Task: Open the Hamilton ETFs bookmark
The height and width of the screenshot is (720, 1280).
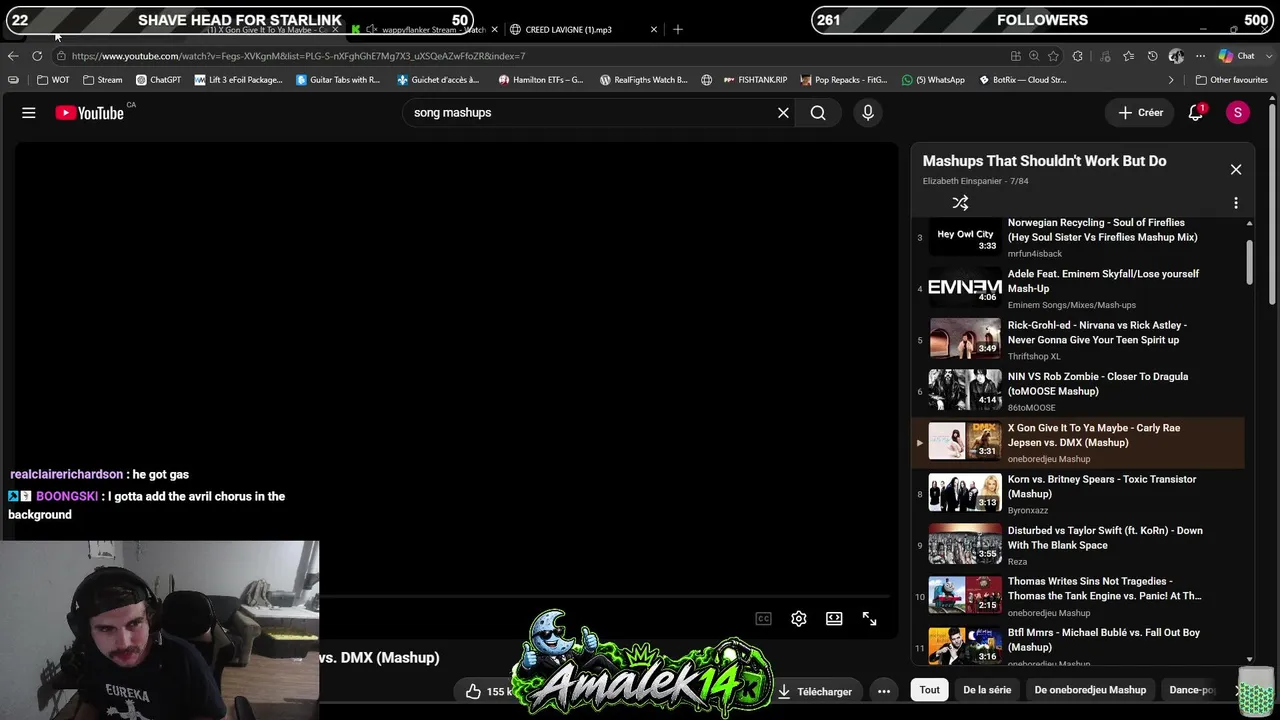Action: click(541, 80)
